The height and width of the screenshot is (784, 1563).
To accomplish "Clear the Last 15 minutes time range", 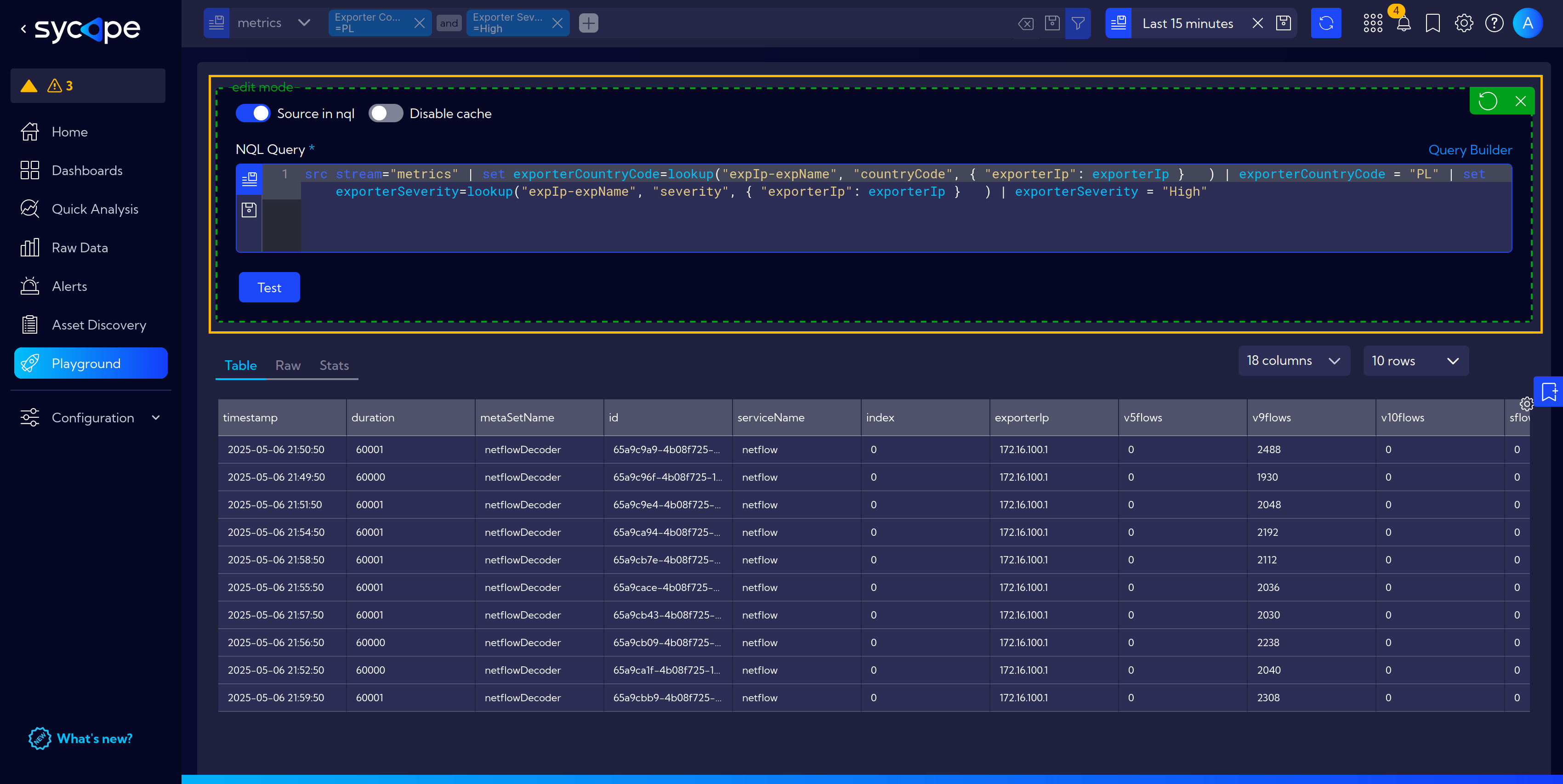I will [1258, 23].
